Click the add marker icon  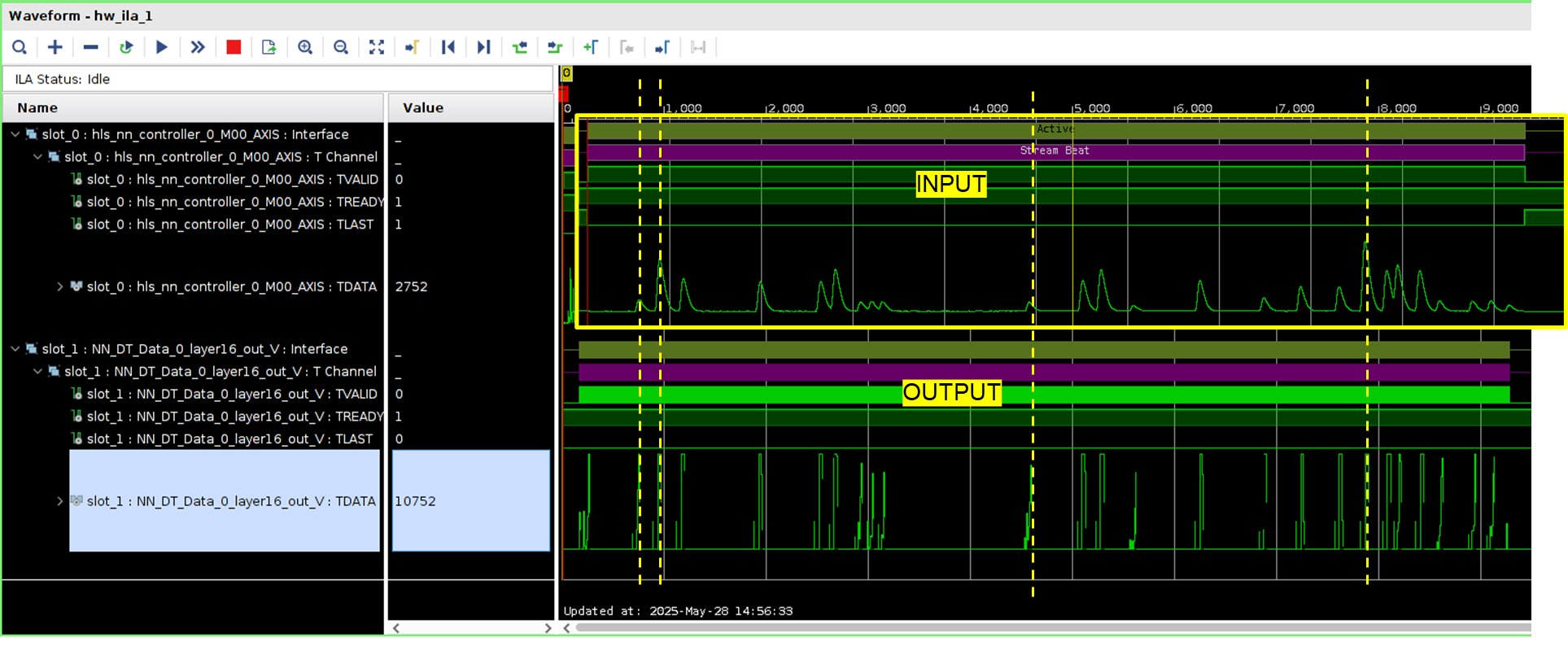click(591, 47)
